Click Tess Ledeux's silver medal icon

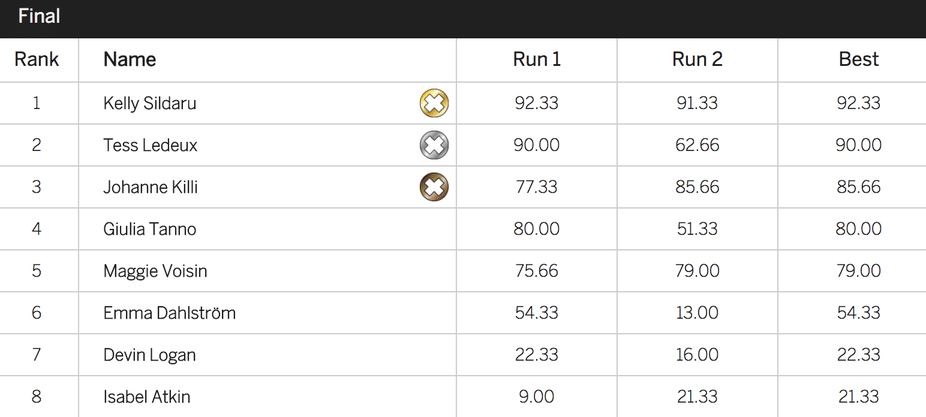(x=434, y=145)
